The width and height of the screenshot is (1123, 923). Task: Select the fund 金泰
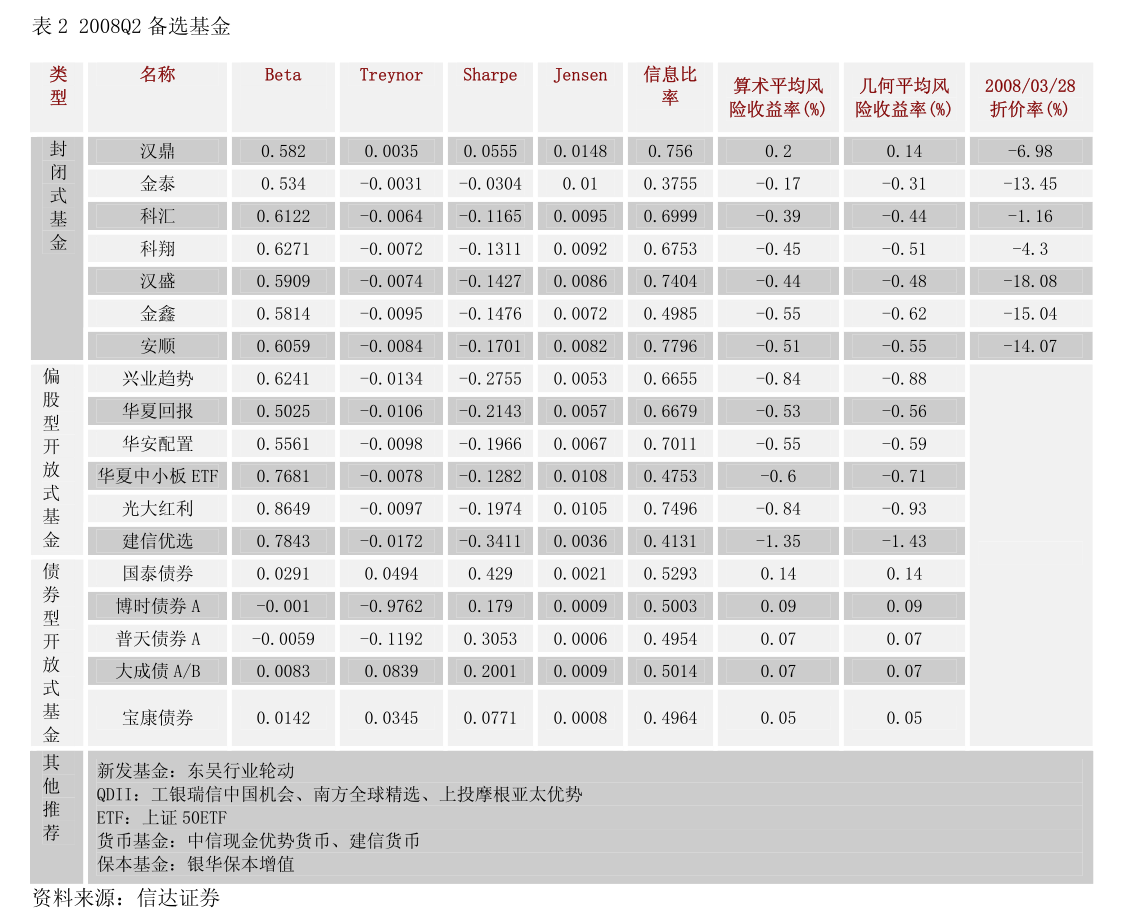158,183
